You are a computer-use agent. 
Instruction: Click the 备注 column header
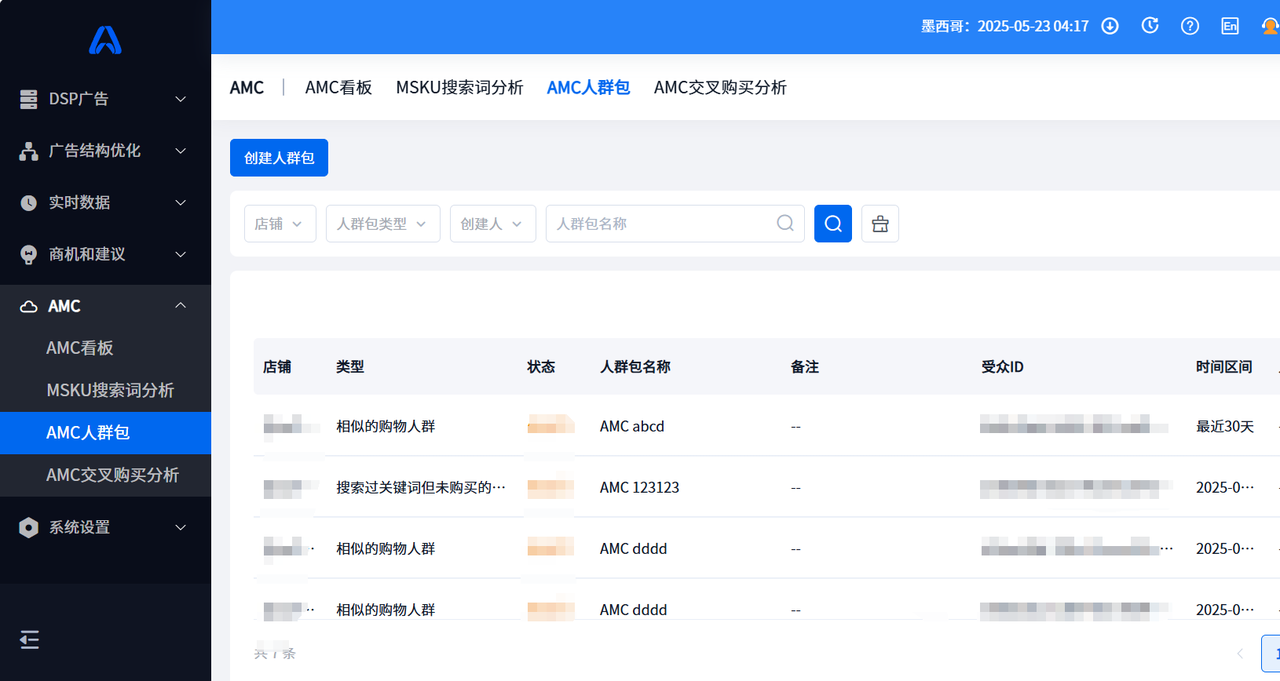coord(805,367)
